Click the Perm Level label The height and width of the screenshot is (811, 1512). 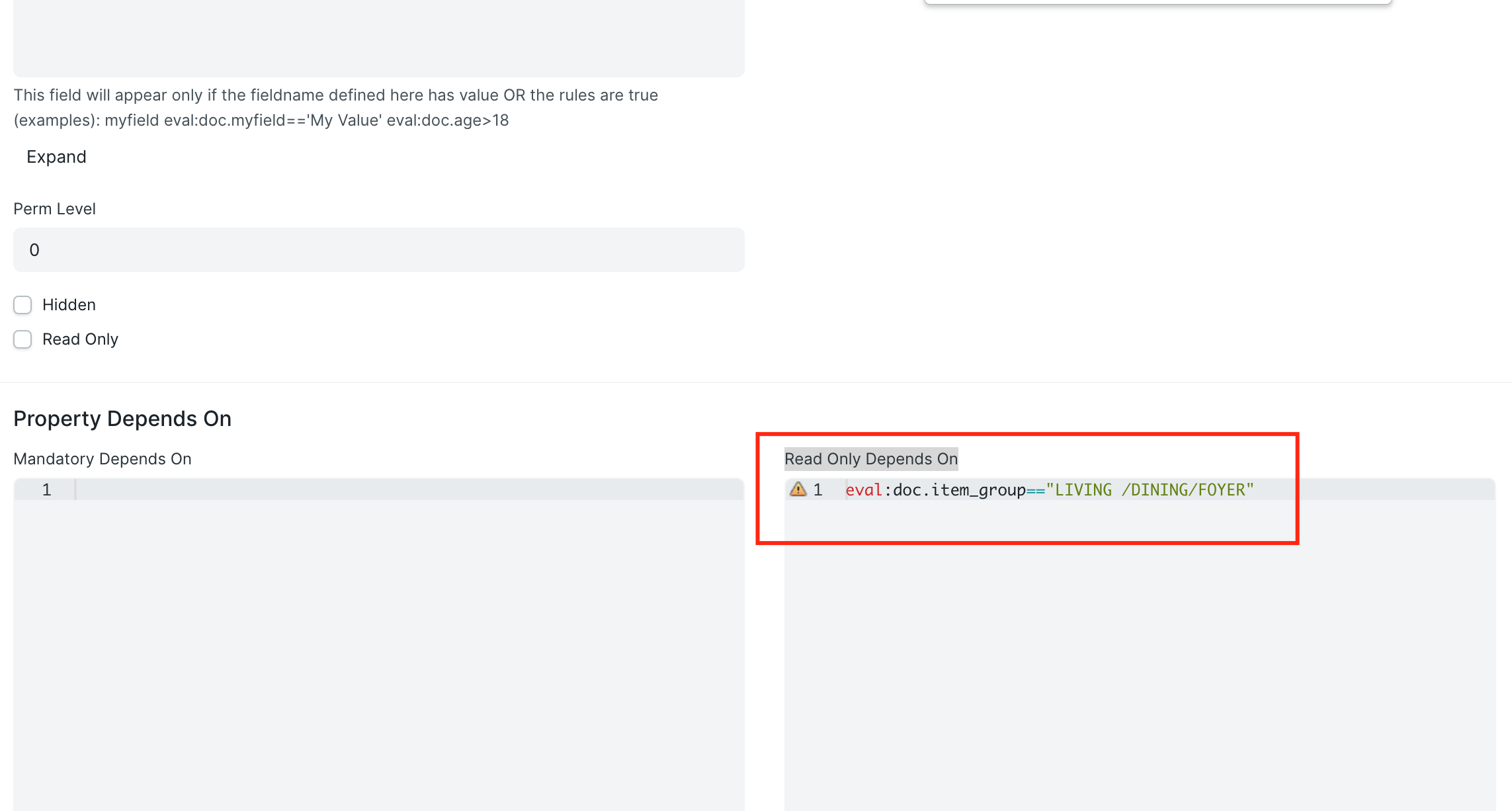[55, 208]
